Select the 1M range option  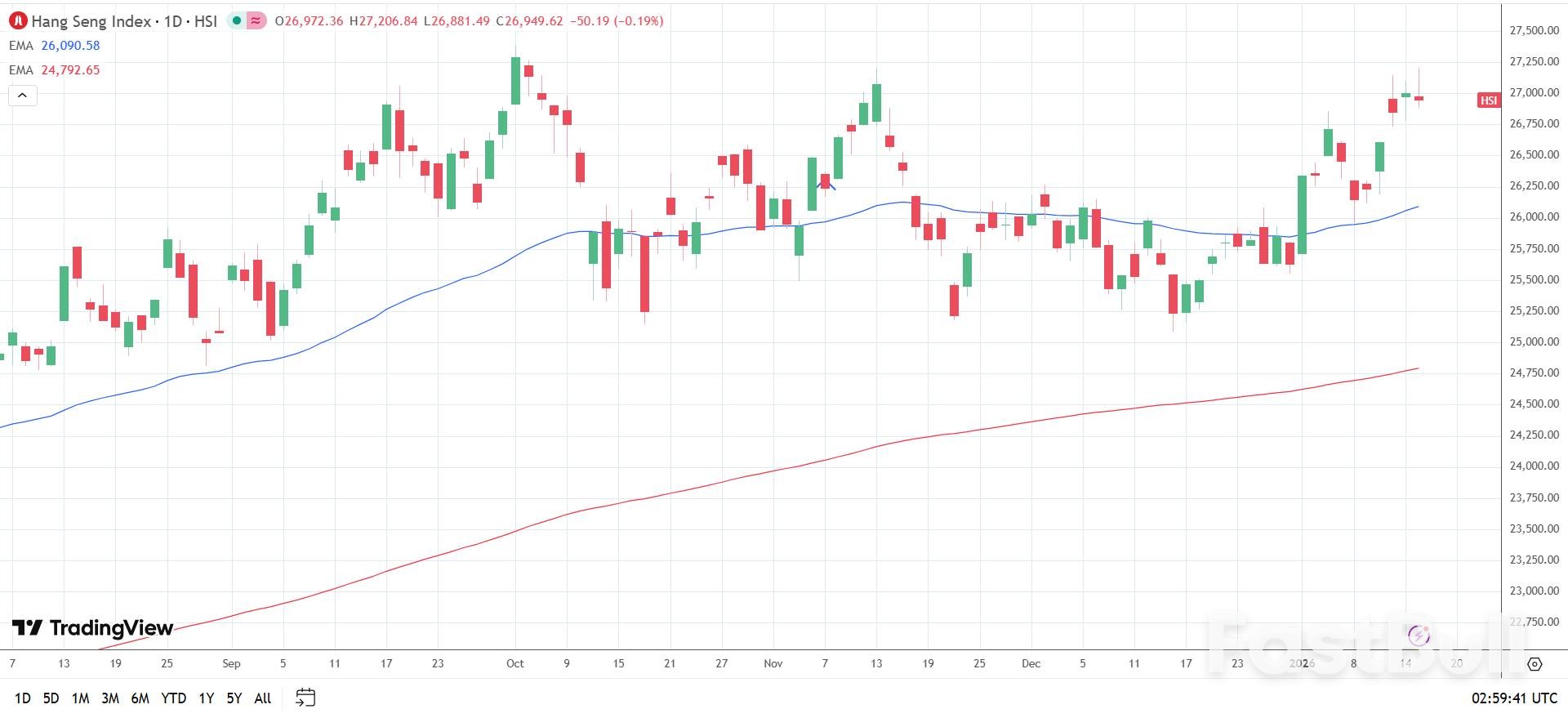click(80, 698)
